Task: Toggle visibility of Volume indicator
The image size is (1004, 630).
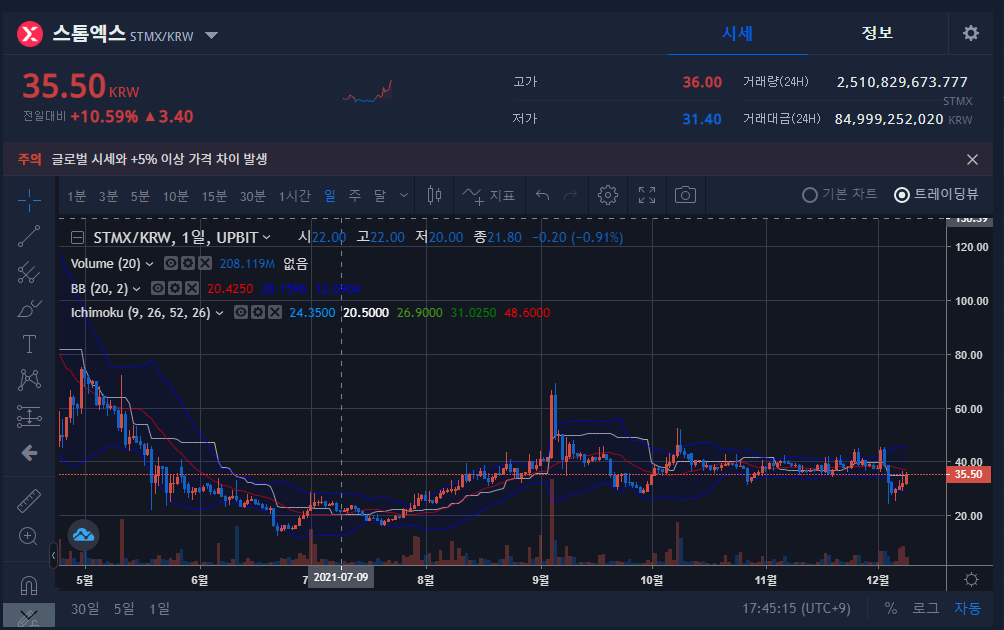Action: coord(170,263)
